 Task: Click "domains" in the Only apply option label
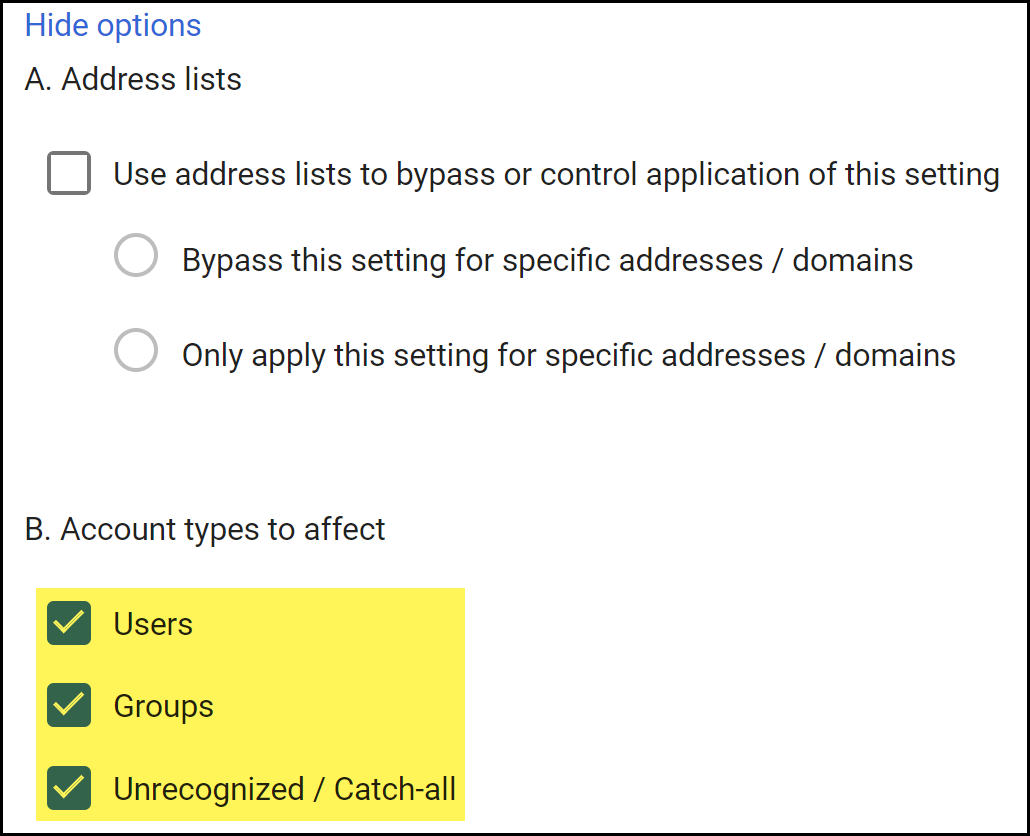coord(895,355)
